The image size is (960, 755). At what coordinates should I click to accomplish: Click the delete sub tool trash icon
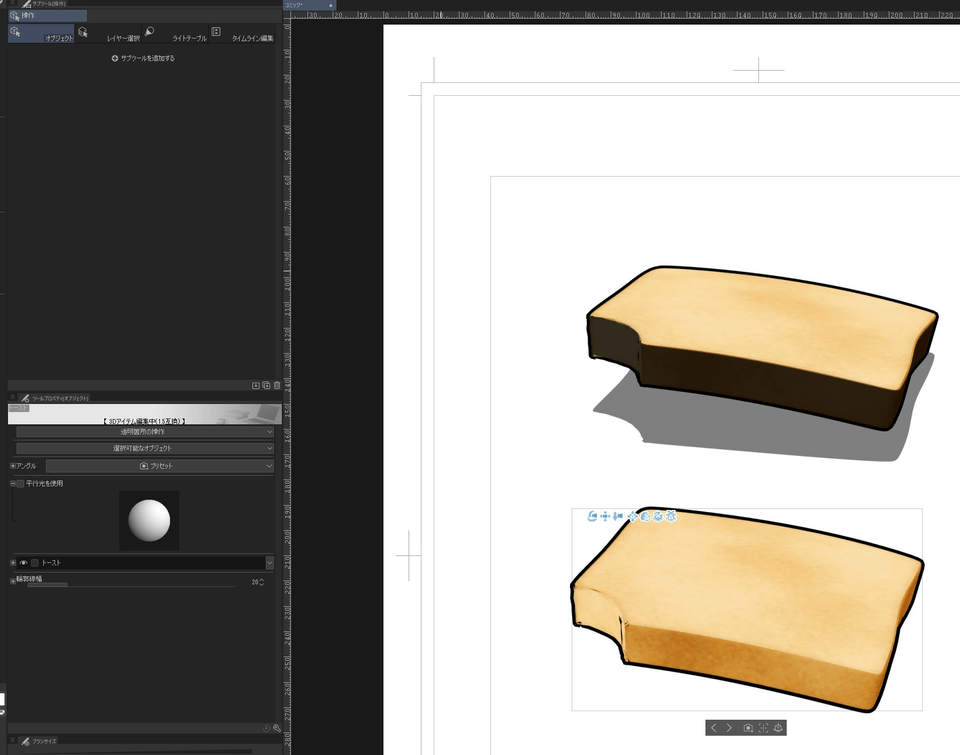[277, 385]
